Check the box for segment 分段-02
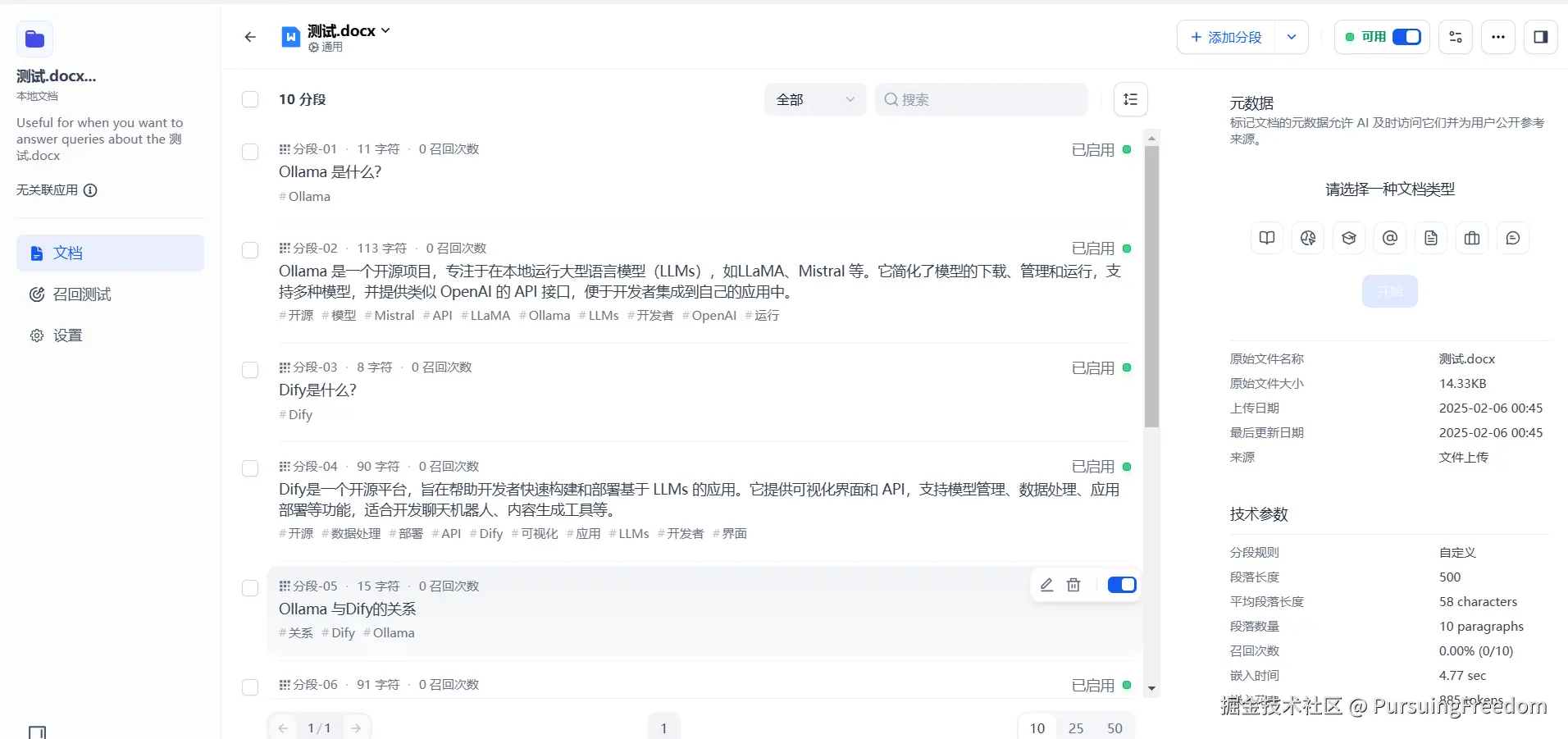1568x739 pixels. [x=250, y=250]
